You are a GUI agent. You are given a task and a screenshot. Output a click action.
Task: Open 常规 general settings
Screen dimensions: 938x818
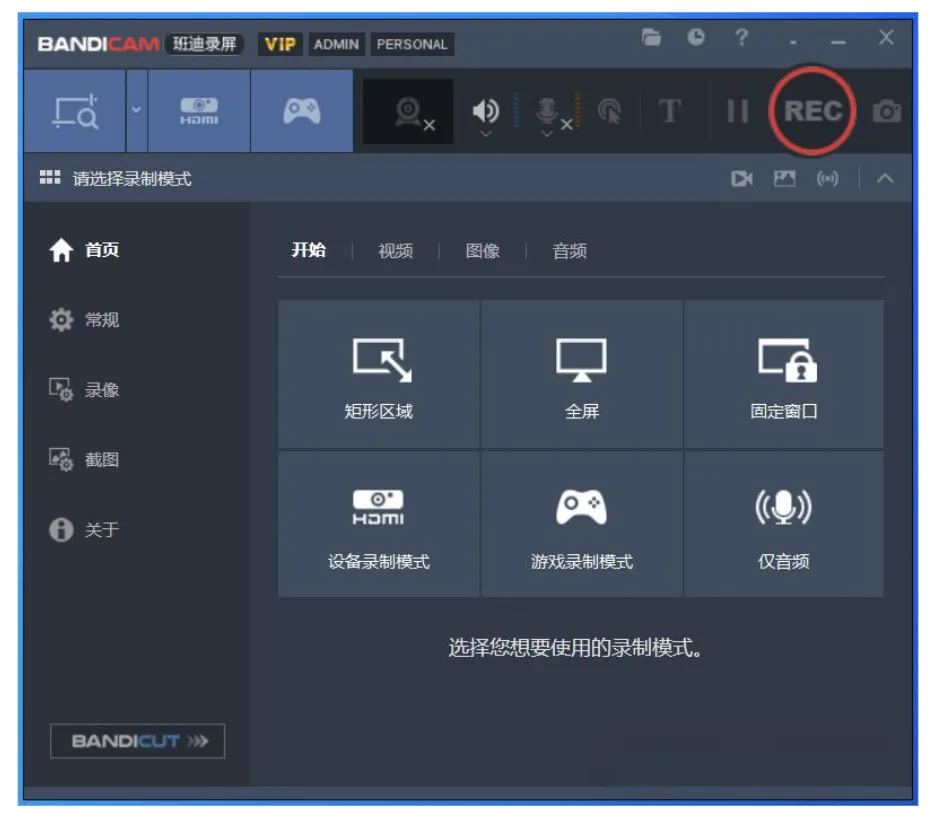(84, 320)
